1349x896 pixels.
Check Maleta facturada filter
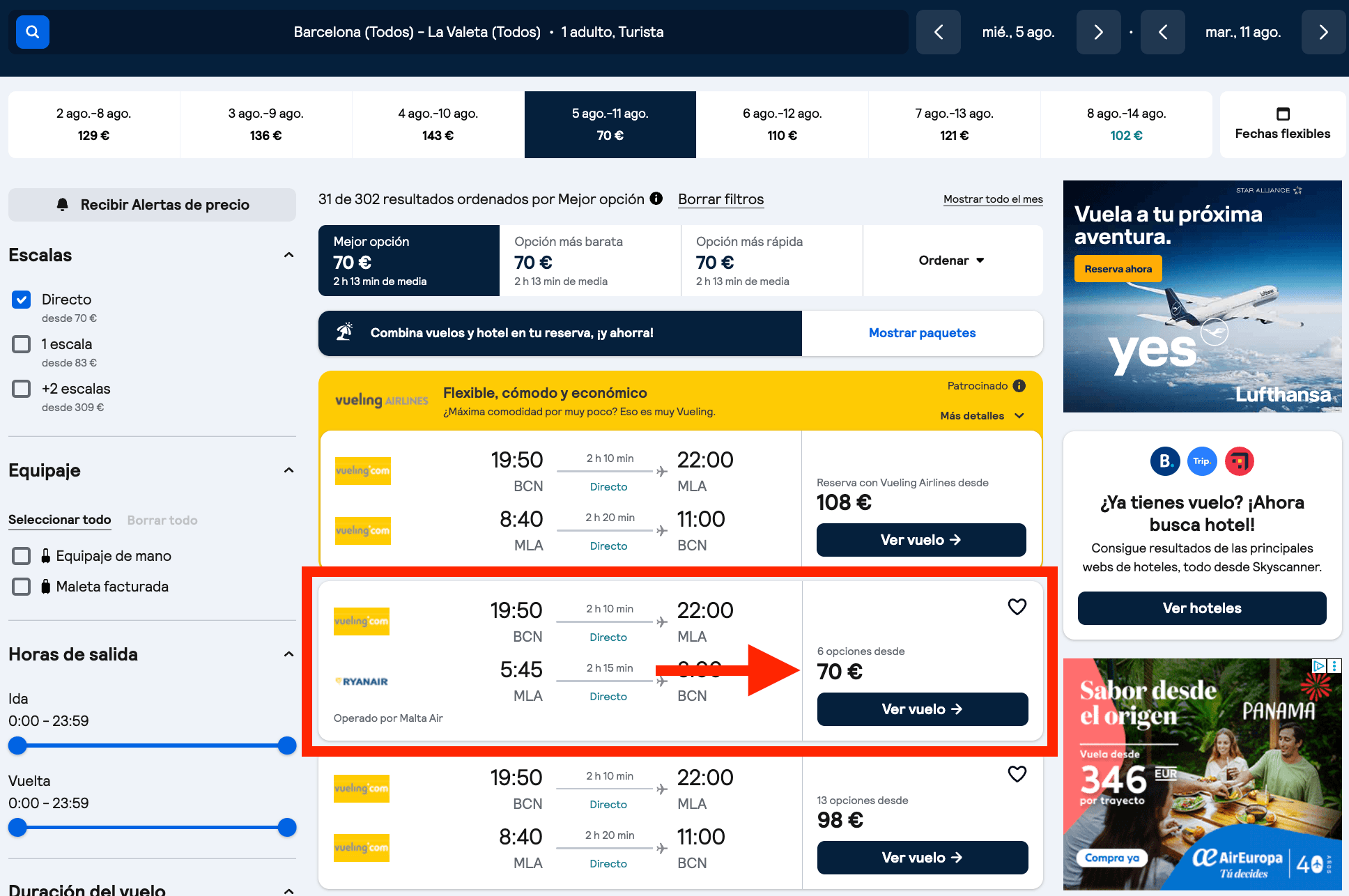pyautogui.click(x=22, y=587)
